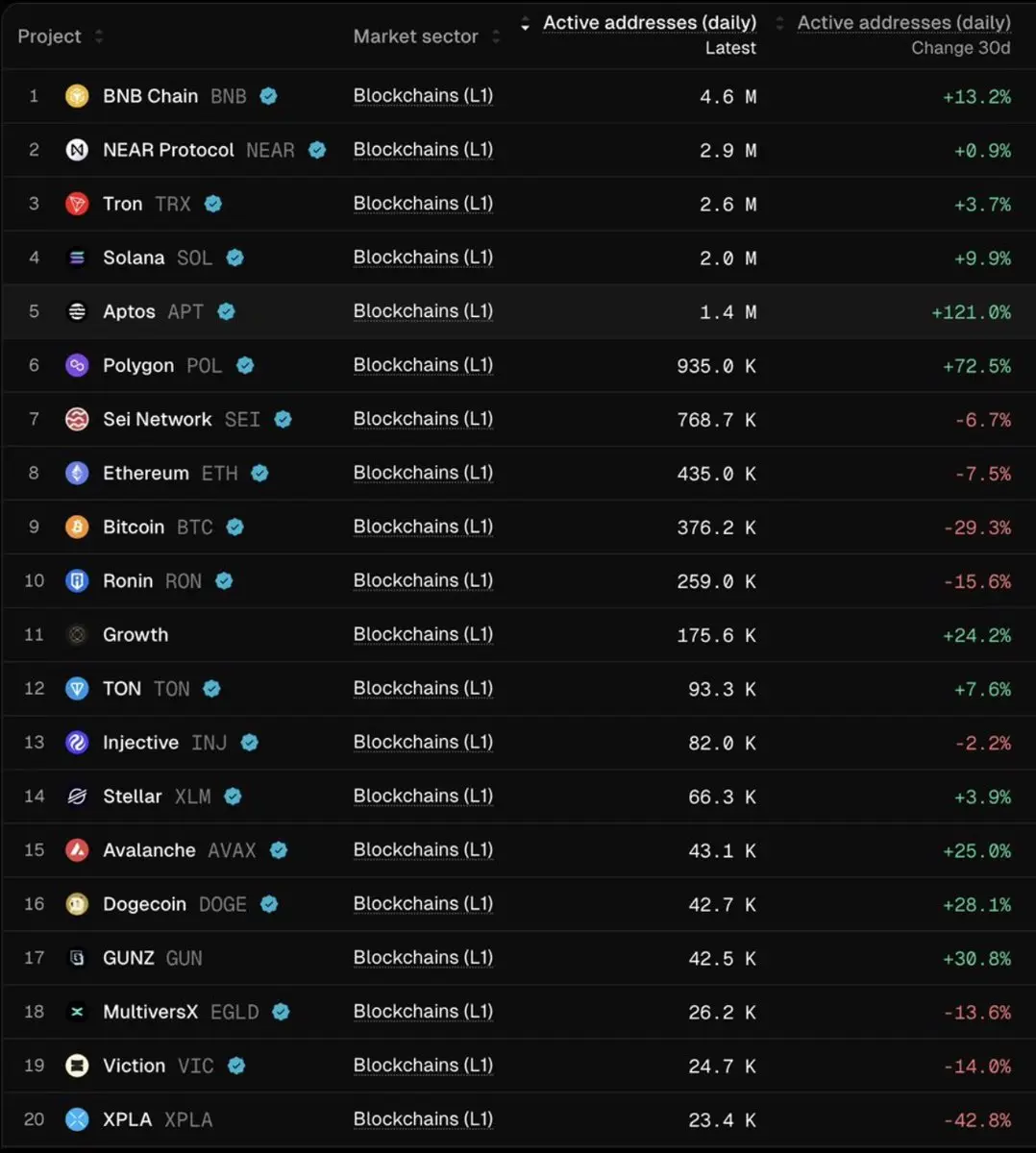The width and height of the screenshot is (1036, 1153).
Task: Sort by the Project column arrows
Action: pos(98,37)
